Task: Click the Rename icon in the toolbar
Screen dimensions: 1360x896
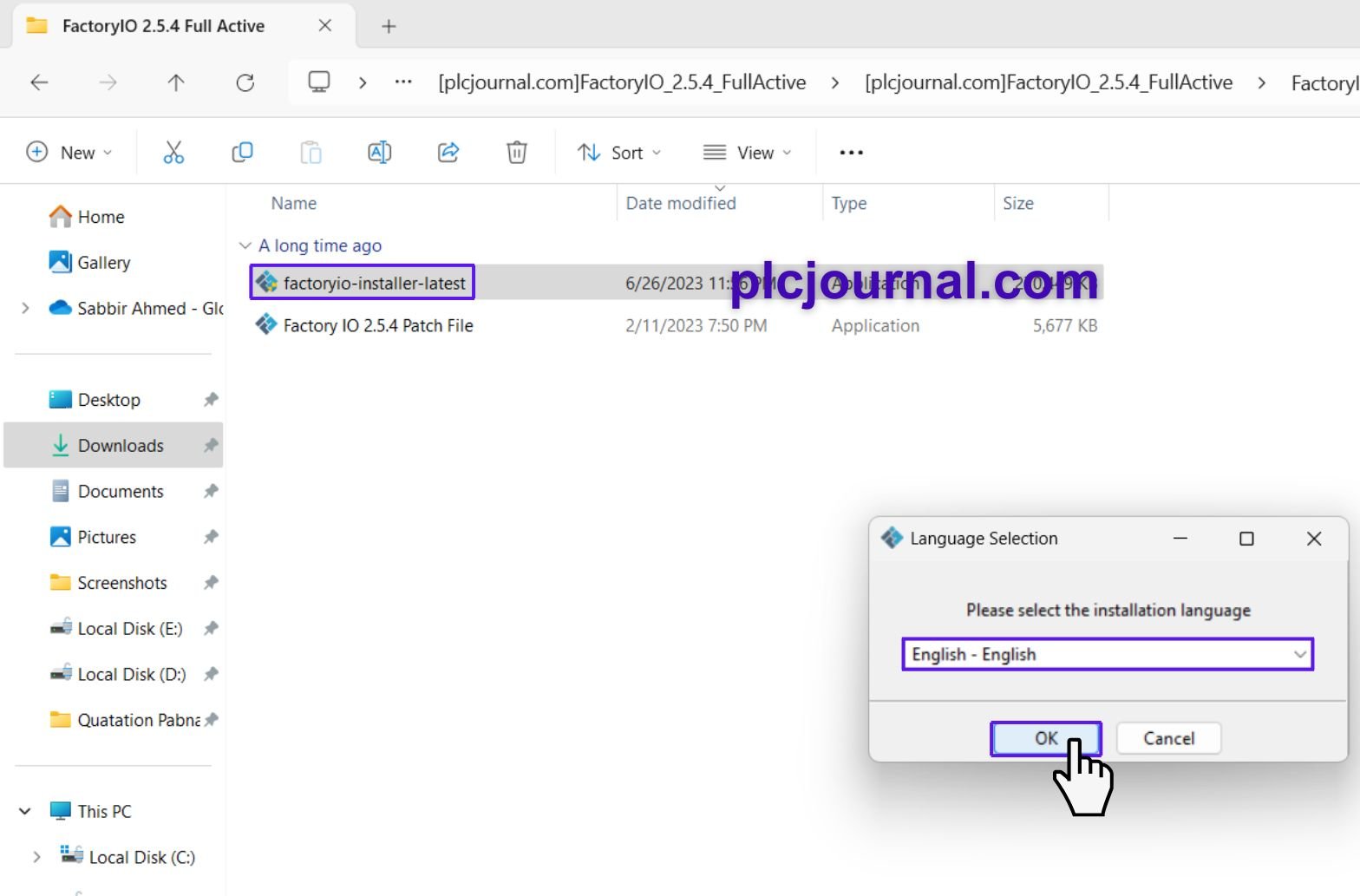Action: 379,153
